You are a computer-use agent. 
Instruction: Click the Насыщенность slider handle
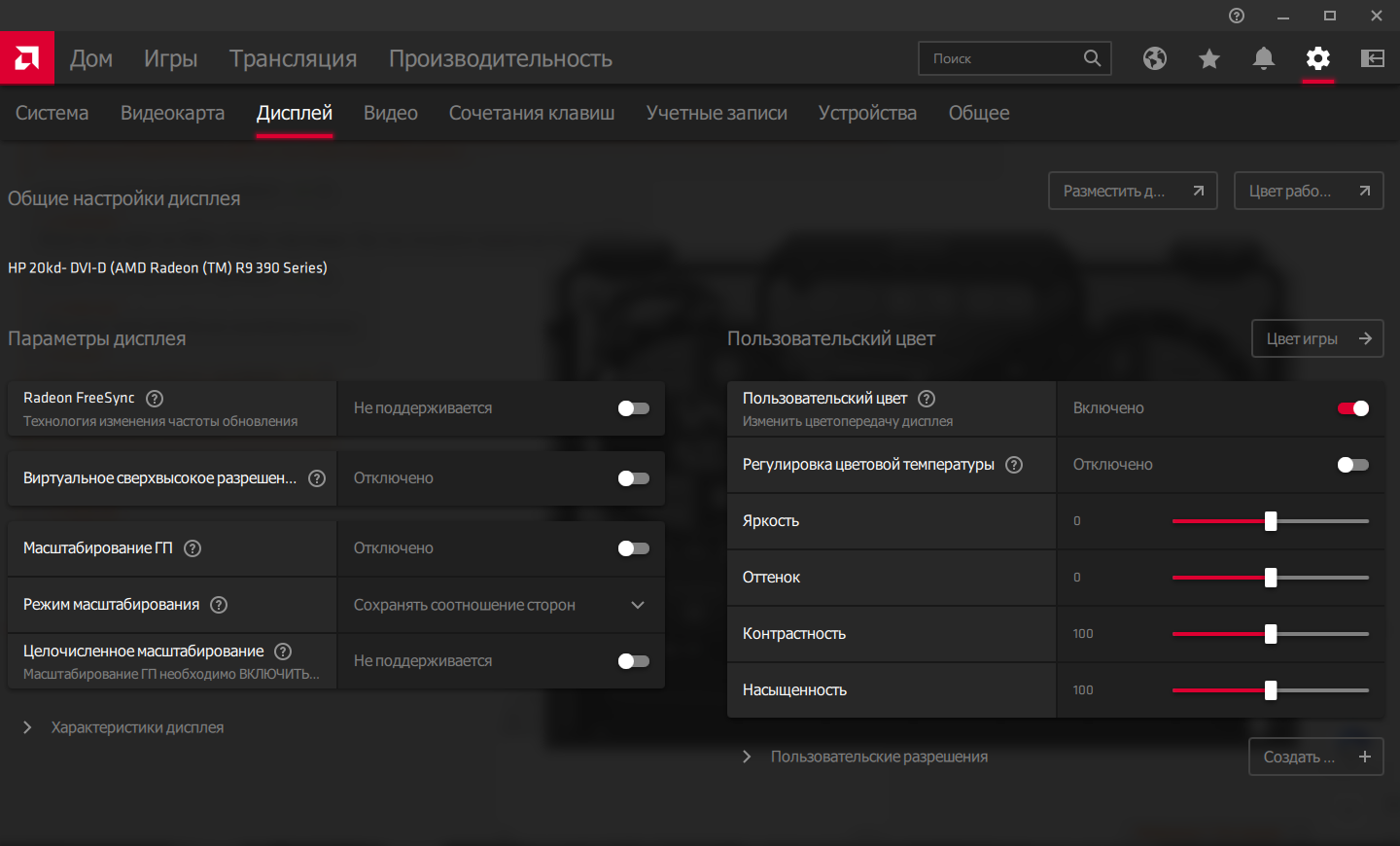click(1271, 690)
